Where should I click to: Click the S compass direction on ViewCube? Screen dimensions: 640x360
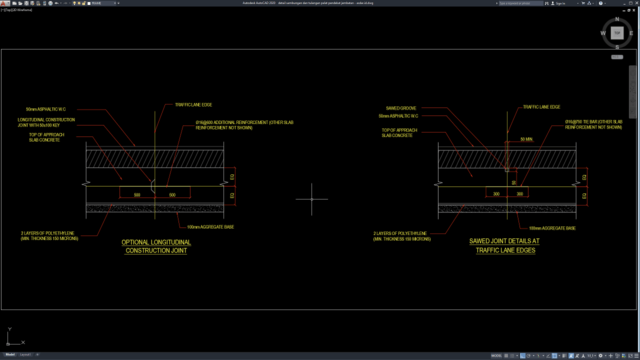point(617,47)
